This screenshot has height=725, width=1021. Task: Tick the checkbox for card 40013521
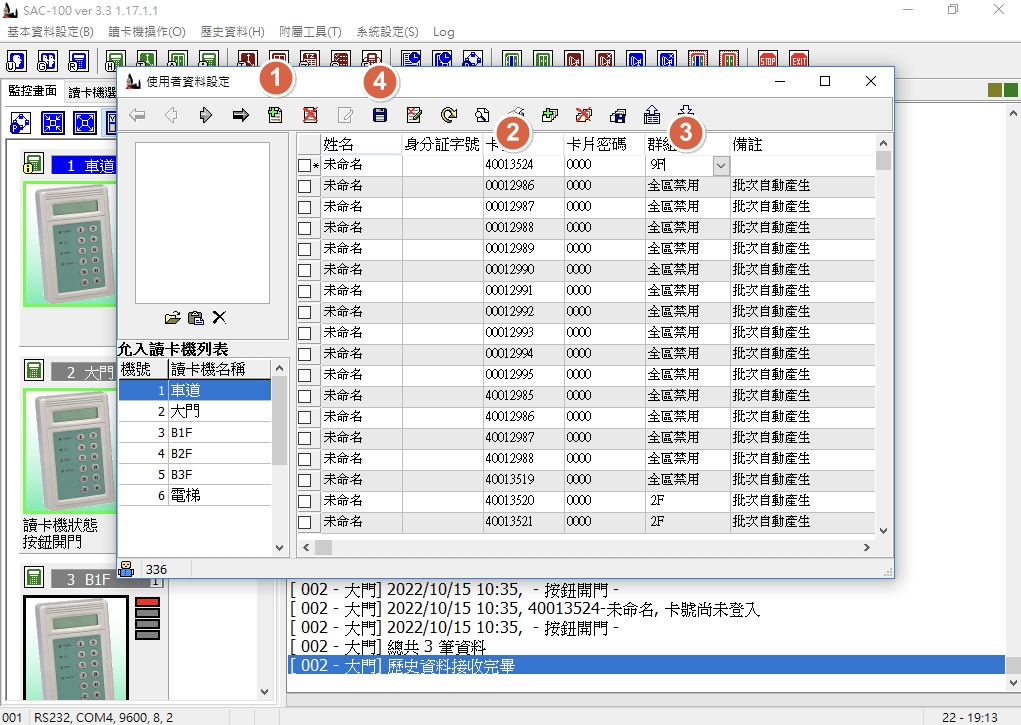[x=304, y=522]
